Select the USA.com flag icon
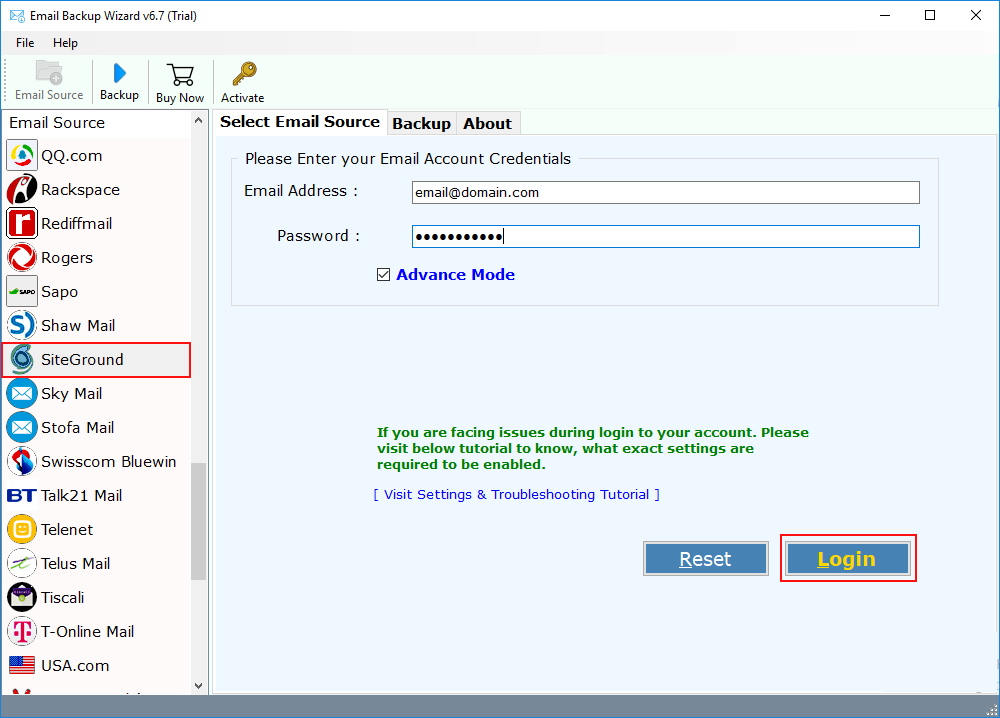This screenshot has width=1000, height=718. (x=22, y=666)
